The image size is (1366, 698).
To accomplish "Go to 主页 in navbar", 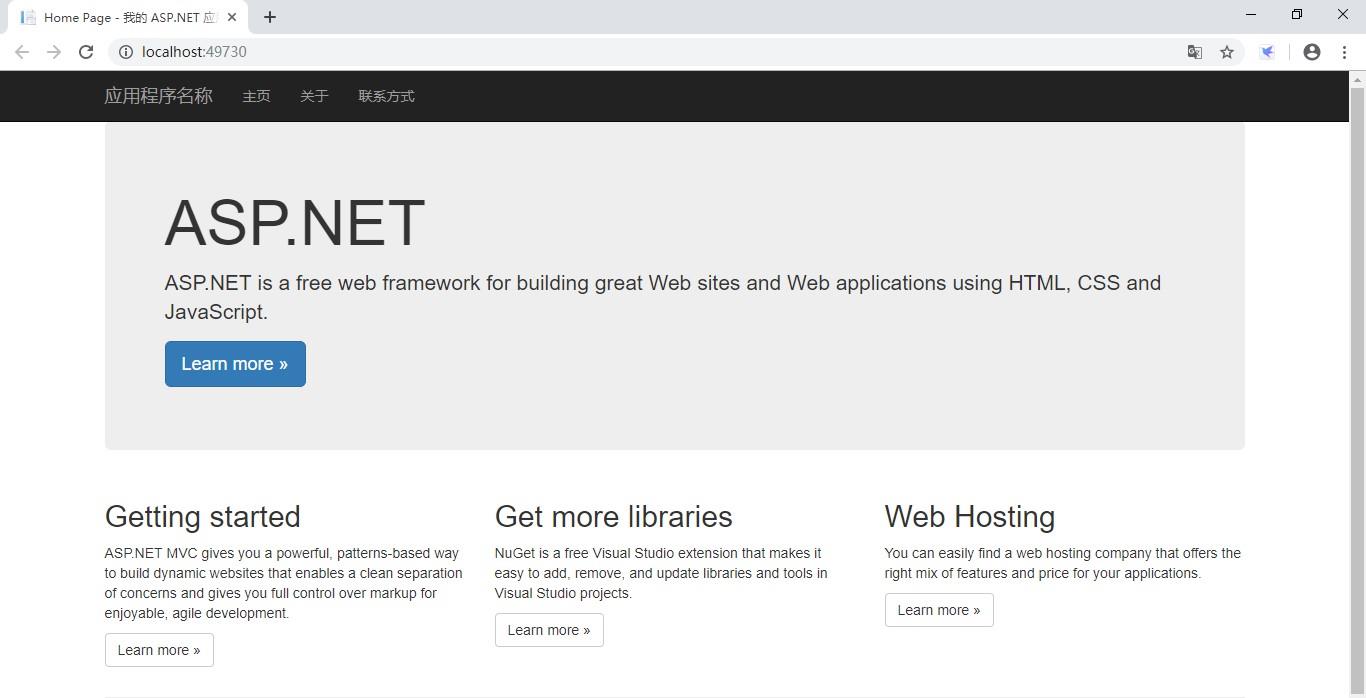I will coord(256,96).
